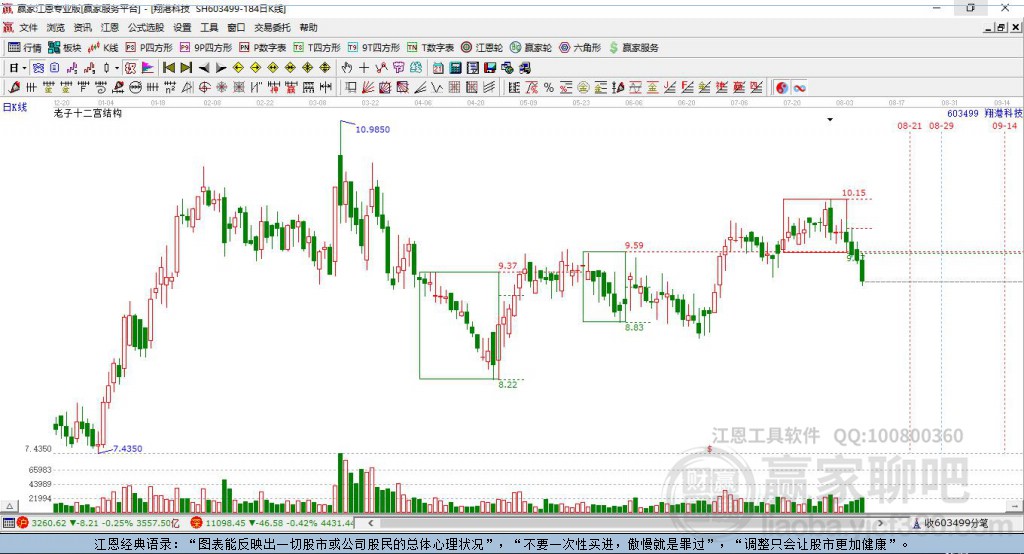Open the calendar date icon

438,68
